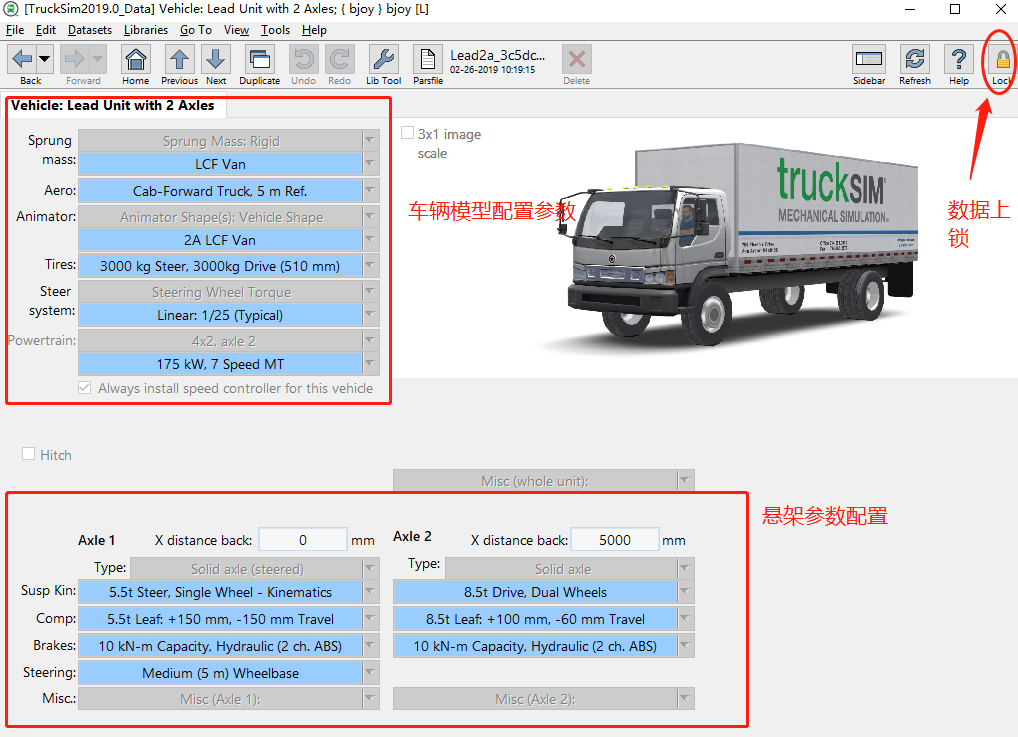Viewport: 1018px width, 737px height.
Task: Enable the Hitch option
Action: coord(29,455)
